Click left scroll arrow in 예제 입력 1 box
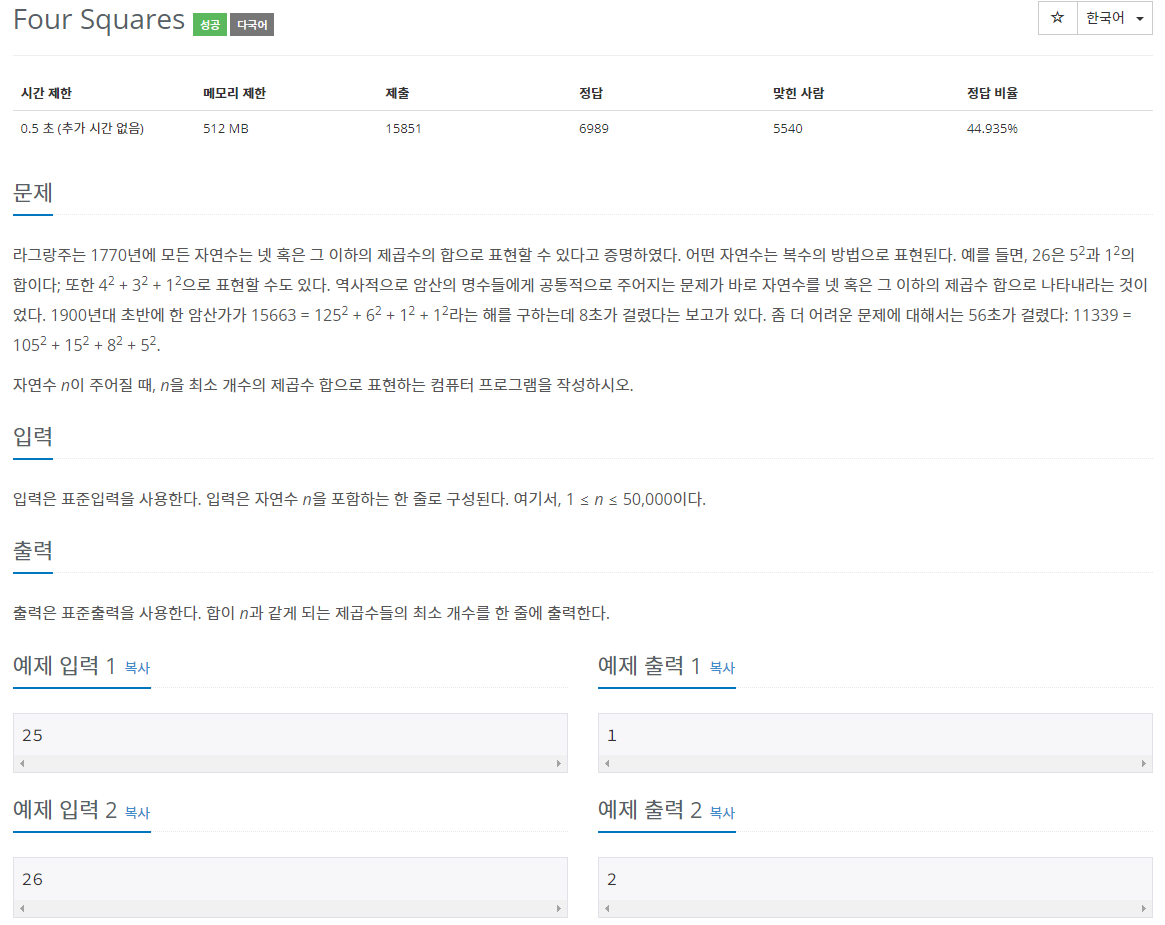This screenshot has width=1165, height=925. [22, 764]
